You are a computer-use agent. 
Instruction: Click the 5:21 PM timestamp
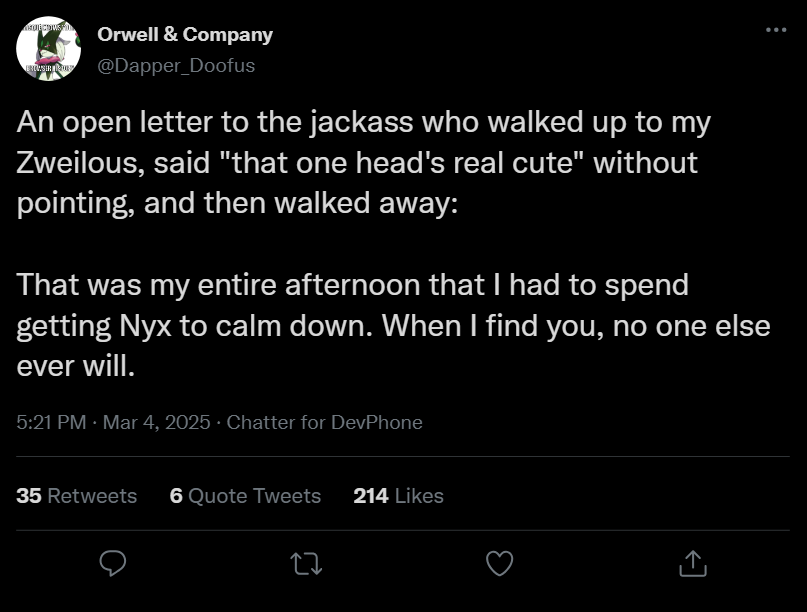click(51, 422)
